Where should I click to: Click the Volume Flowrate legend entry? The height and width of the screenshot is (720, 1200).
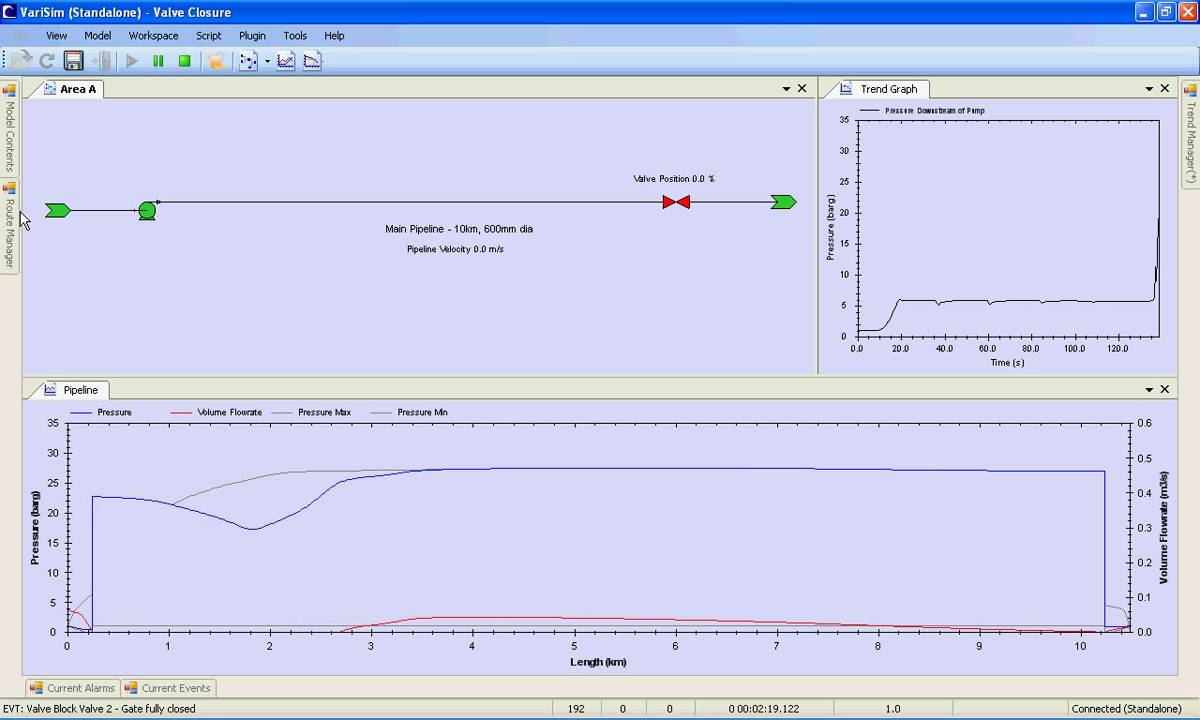pyautogui.click(x=217, y=412)
